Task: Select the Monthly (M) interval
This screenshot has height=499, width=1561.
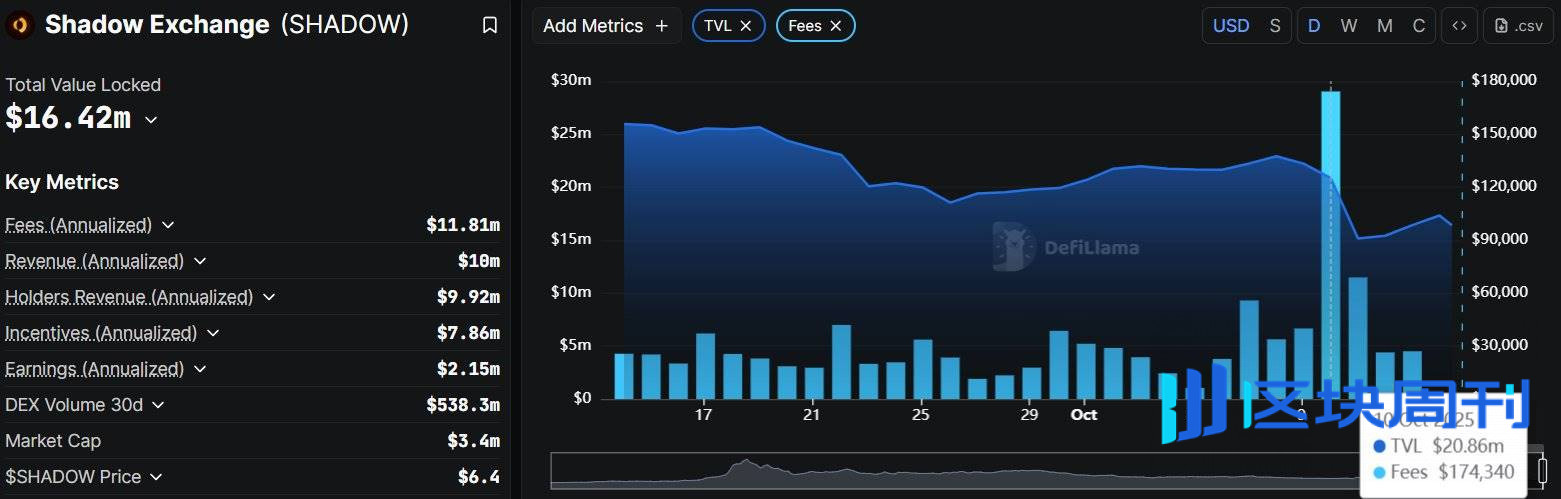Action: coord(1384,26)
